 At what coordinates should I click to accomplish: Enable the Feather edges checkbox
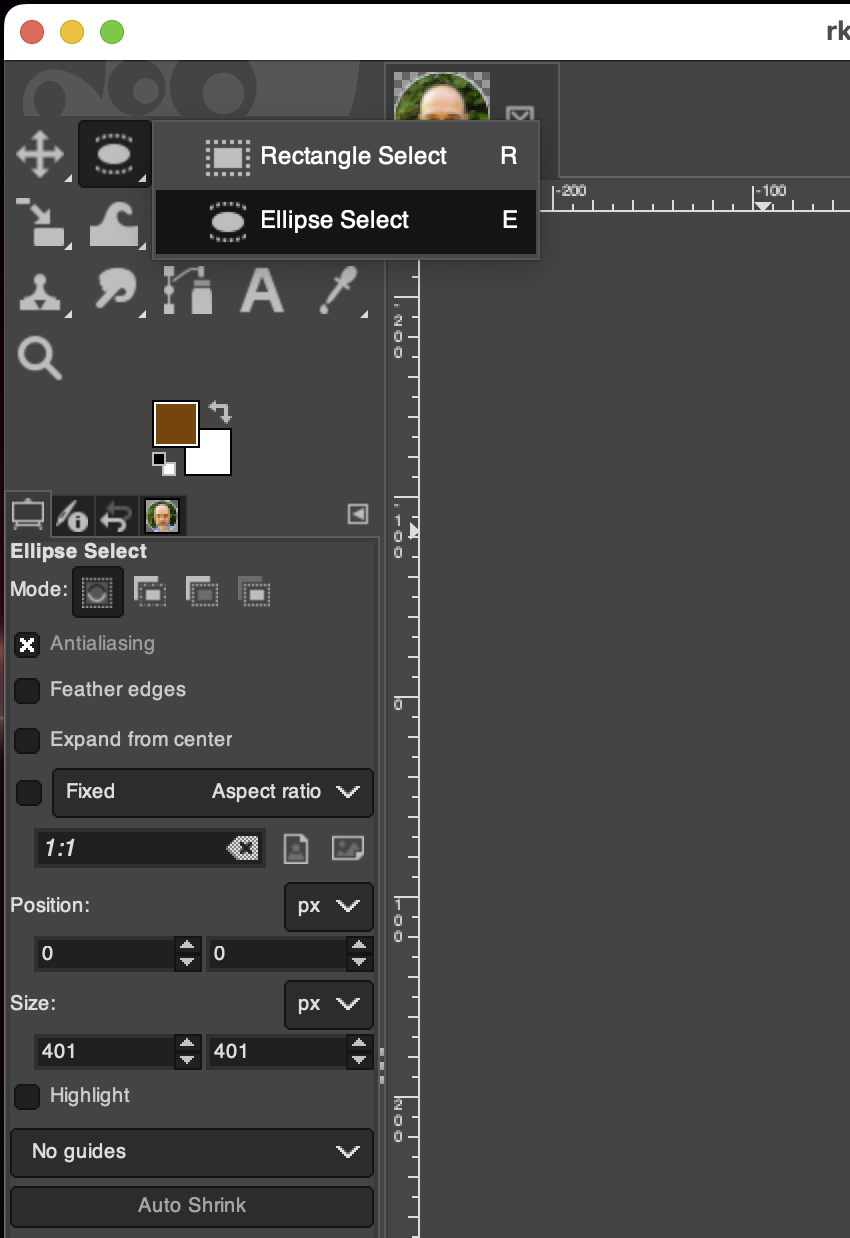coord(27,690)
